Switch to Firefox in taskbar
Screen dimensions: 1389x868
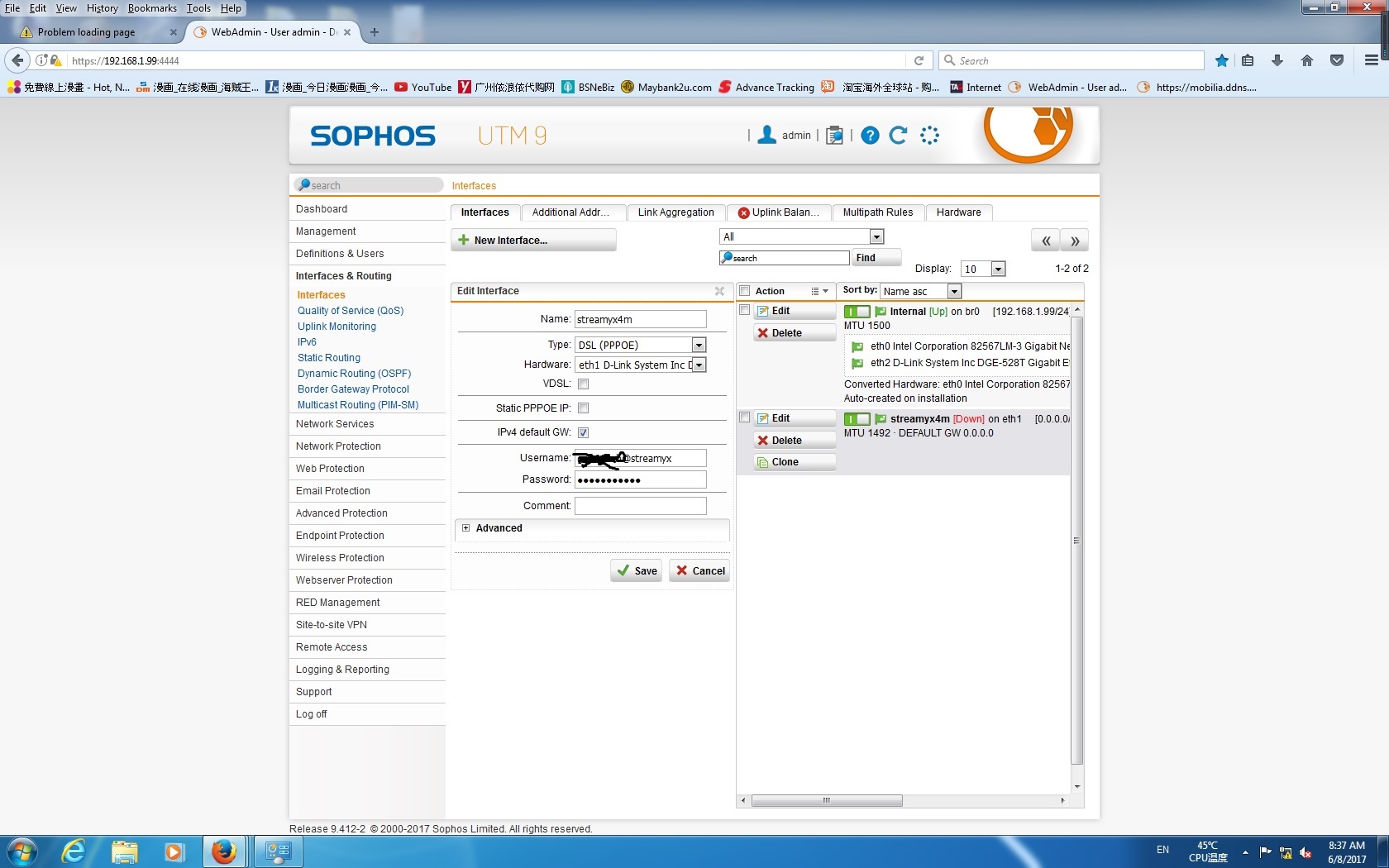[223, 851]
